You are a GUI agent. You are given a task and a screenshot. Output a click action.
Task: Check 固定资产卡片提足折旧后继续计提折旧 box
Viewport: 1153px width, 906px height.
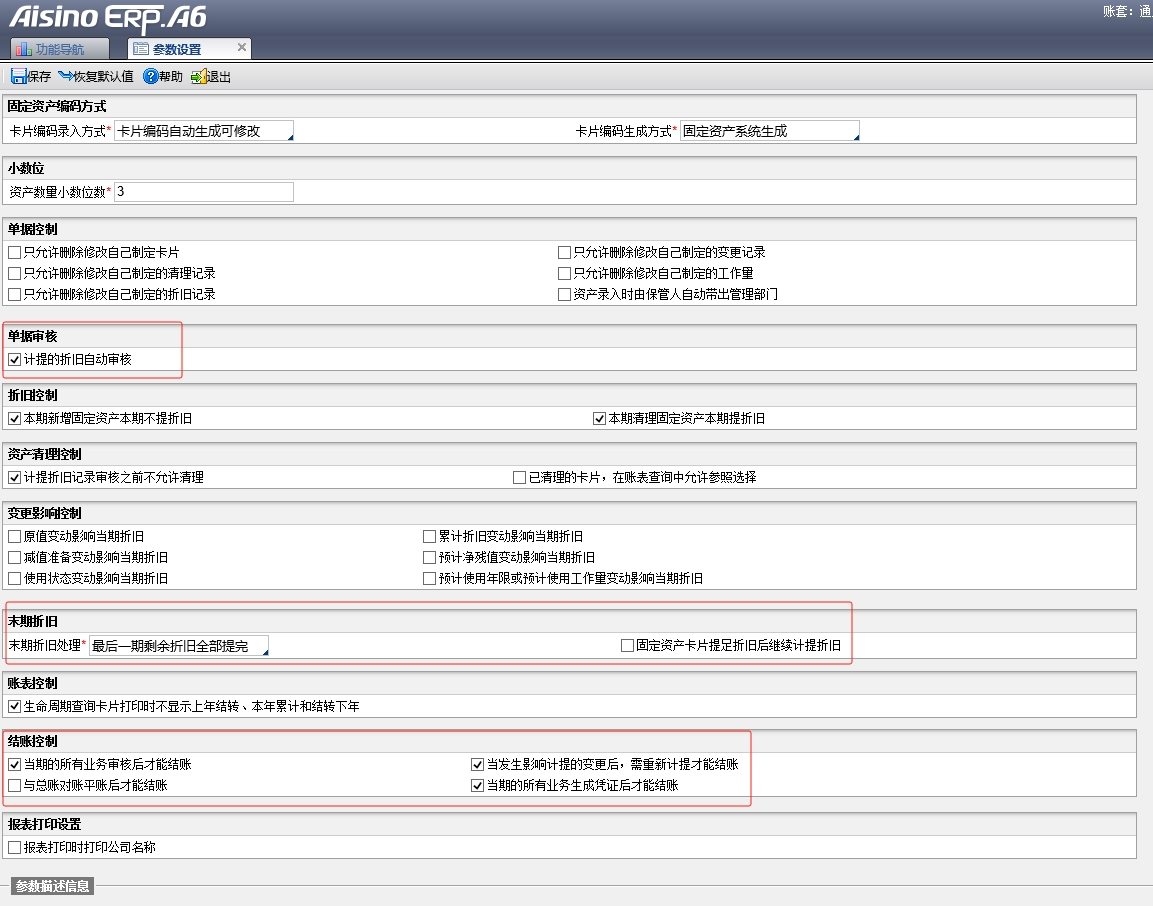[627, 646]
